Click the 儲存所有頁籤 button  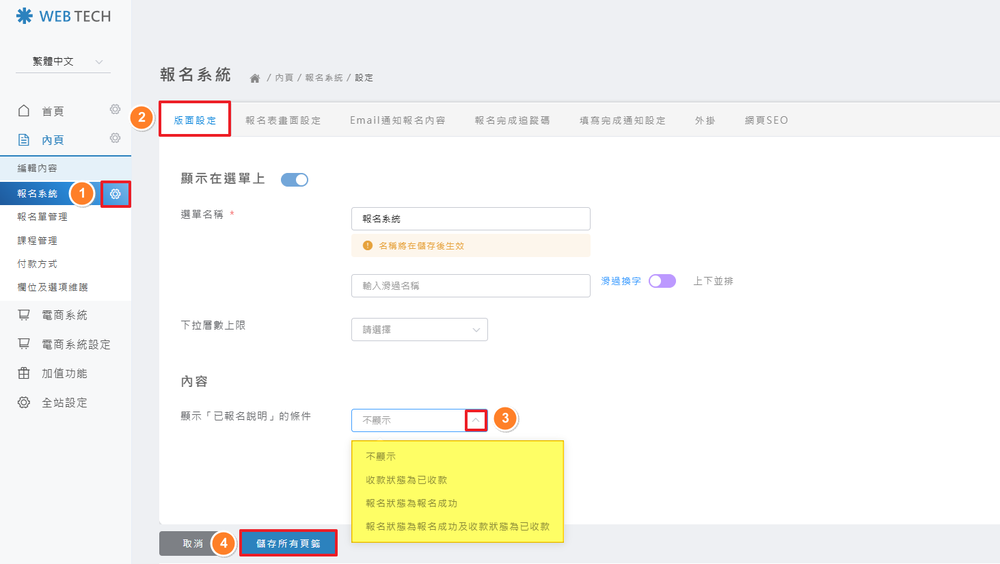click(x=288, y=543)
